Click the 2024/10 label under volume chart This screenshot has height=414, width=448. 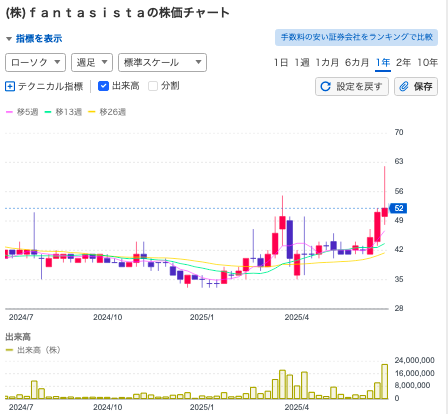pyautogui.click(x=108, y=407)
